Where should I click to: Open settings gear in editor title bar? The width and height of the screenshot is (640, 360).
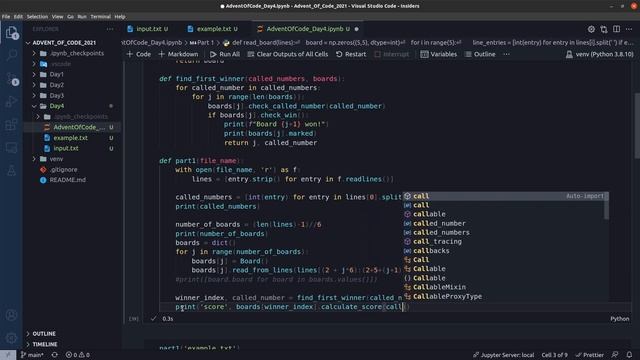591,29
